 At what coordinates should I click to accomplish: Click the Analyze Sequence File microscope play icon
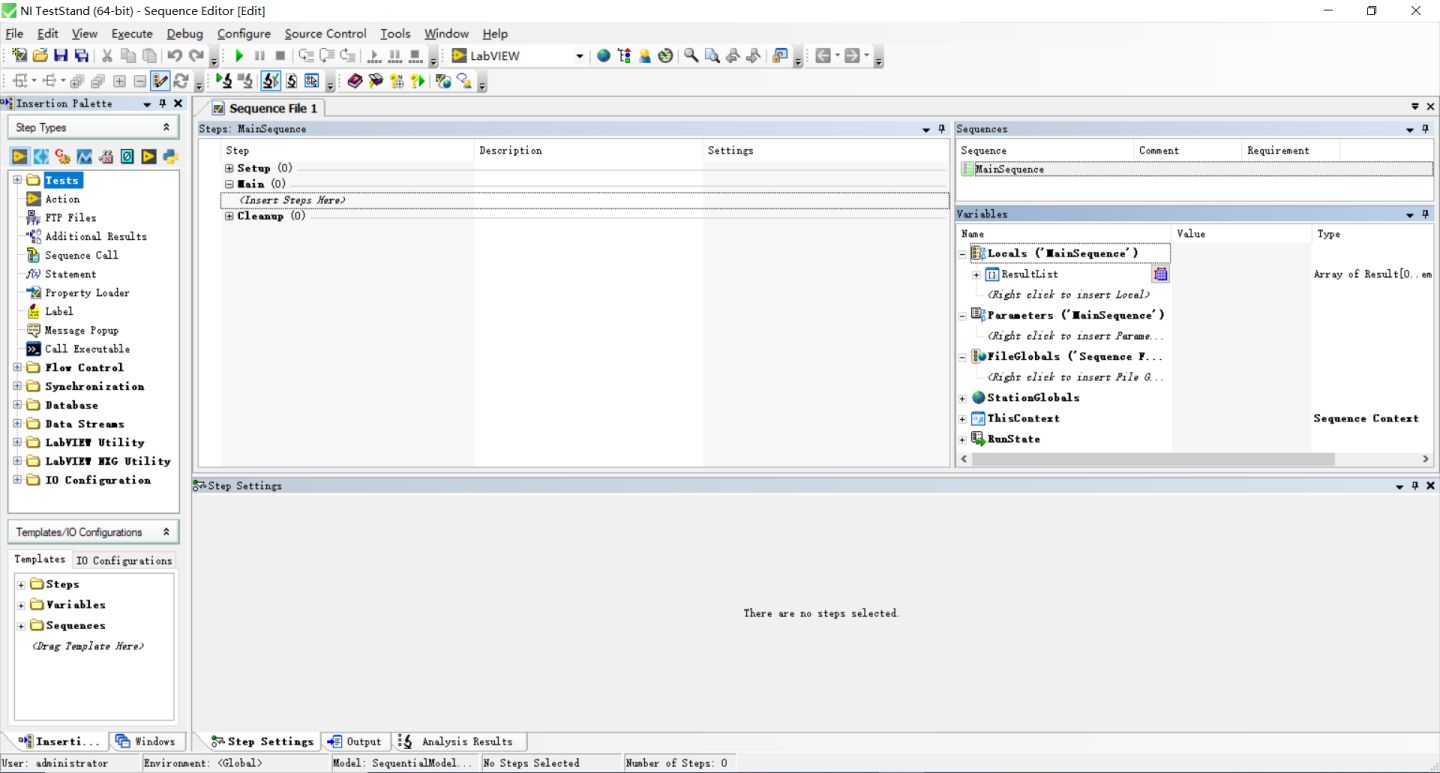(x=223, y=81)
